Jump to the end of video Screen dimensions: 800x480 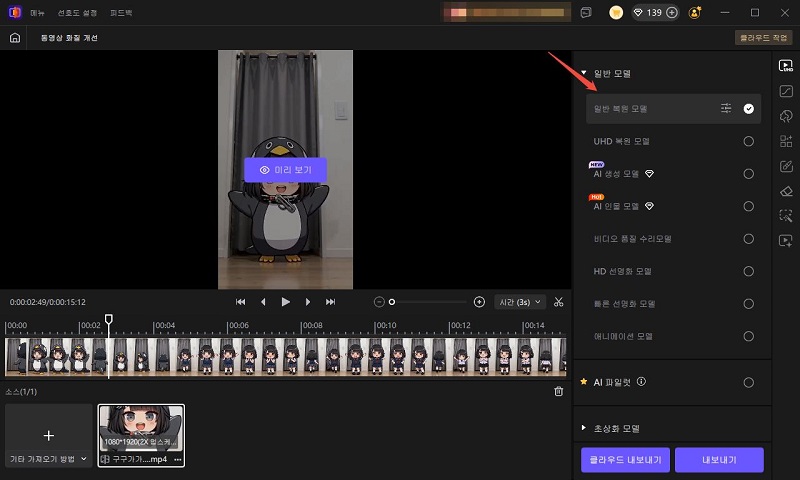tap(330, 302)
